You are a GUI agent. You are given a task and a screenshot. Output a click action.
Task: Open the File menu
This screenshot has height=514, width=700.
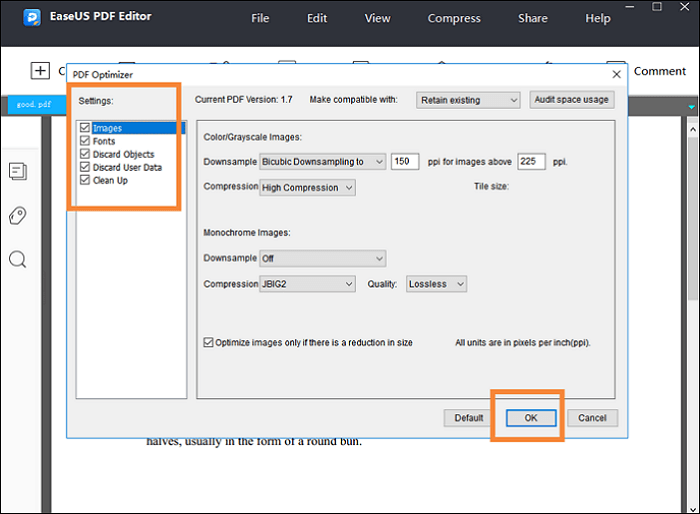(x=260, y=18)
